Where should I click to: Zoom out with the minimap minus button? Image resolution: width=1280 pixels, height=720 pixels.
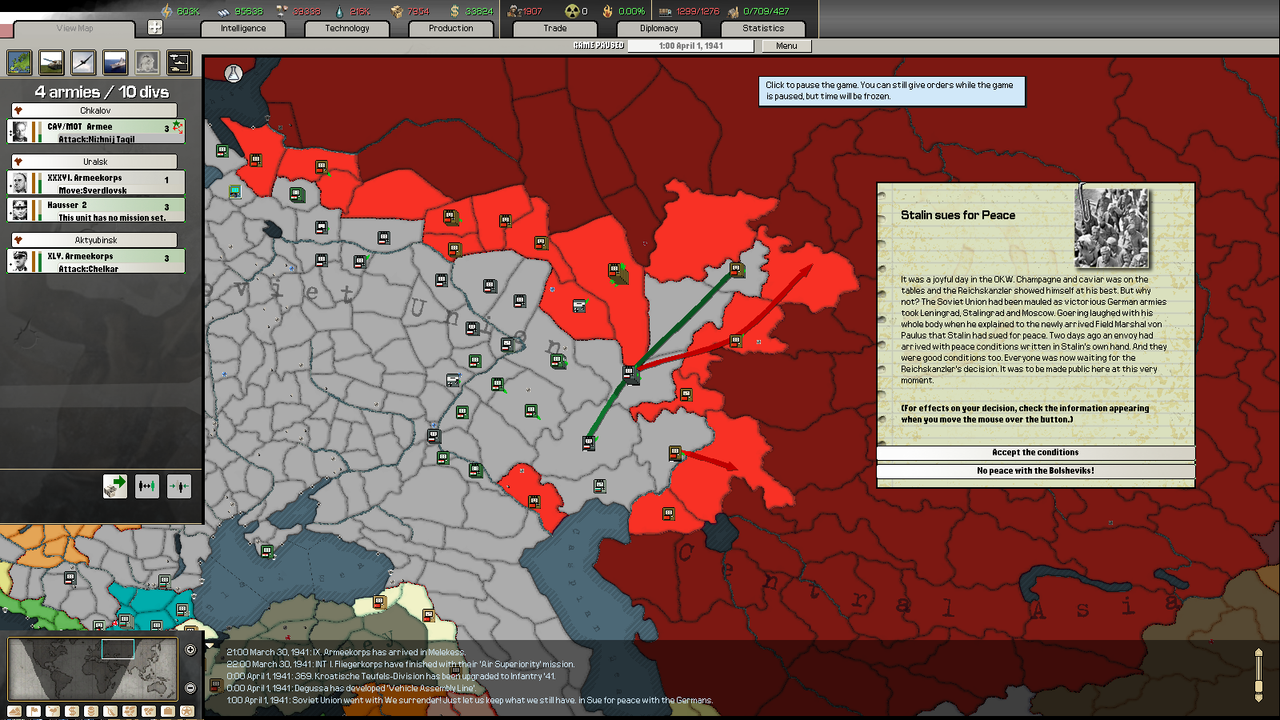click(x=191, y=688)
